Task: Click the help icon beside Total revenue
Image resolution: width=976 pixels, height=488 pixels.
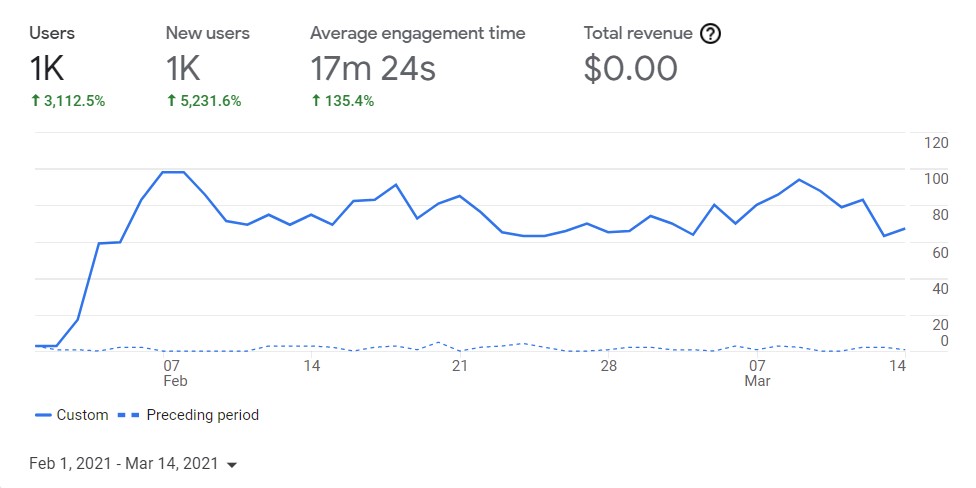Action: [710, 33]
